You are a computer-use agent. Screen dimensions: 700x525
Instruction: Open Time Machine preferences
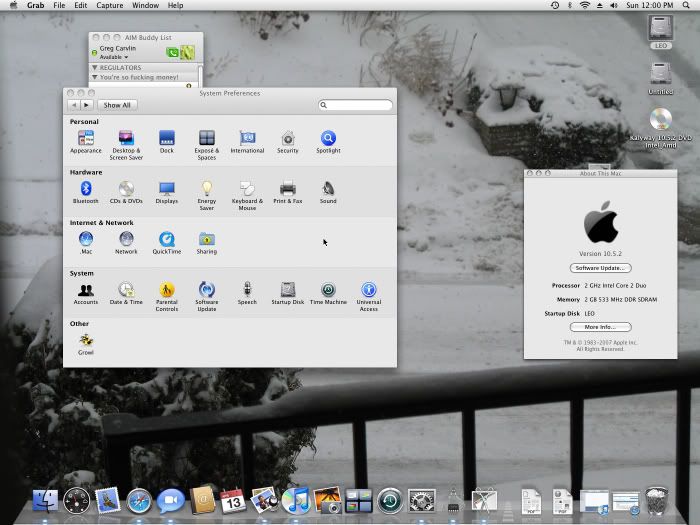pyautogui.click(x=328, y=293)
